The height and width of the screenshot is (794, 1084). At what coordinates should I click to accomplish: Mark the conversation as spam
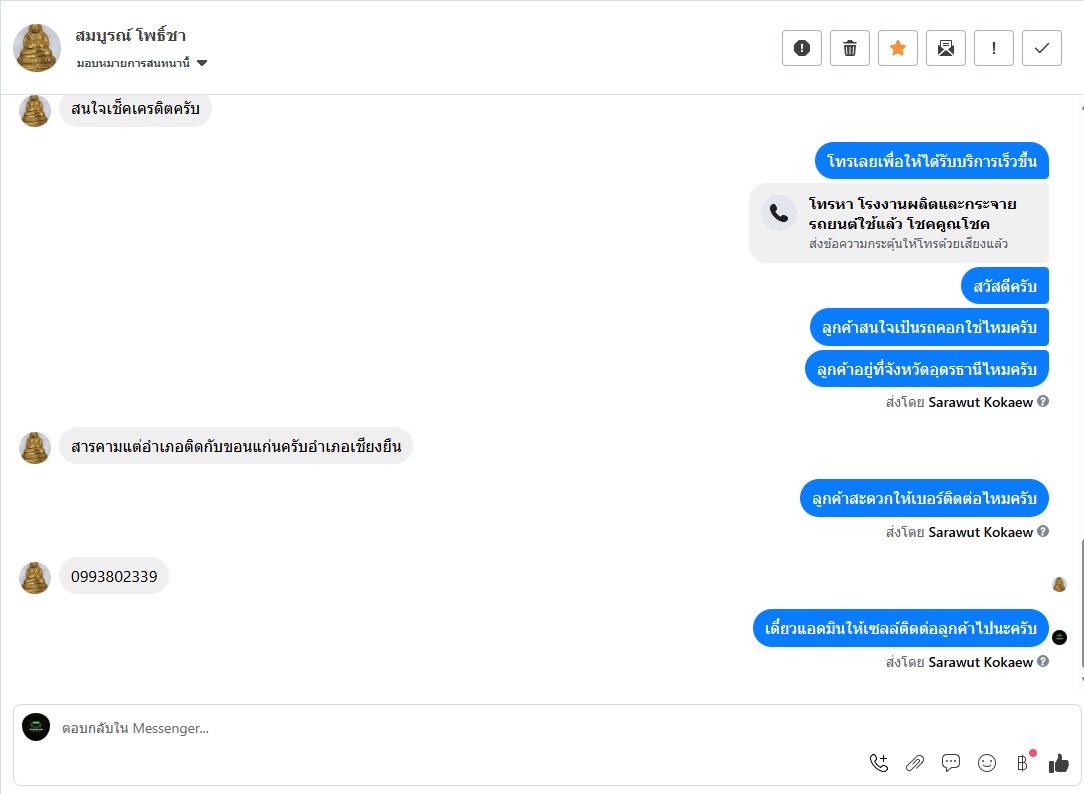[x=802, y=48]
